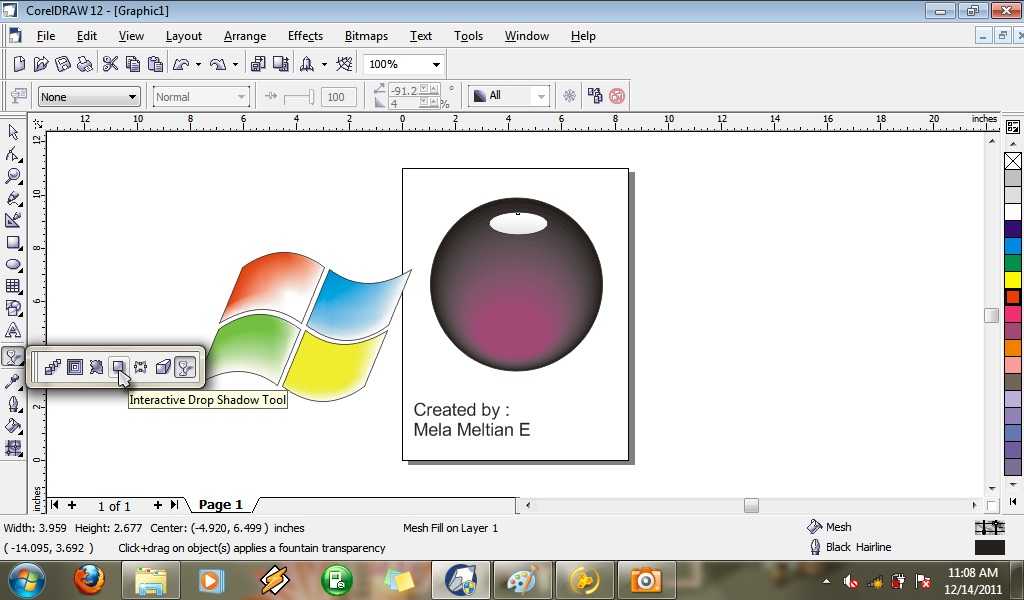This screenshot has height=600, width=1024.
Task: Print the document
Action: (84, 64)
